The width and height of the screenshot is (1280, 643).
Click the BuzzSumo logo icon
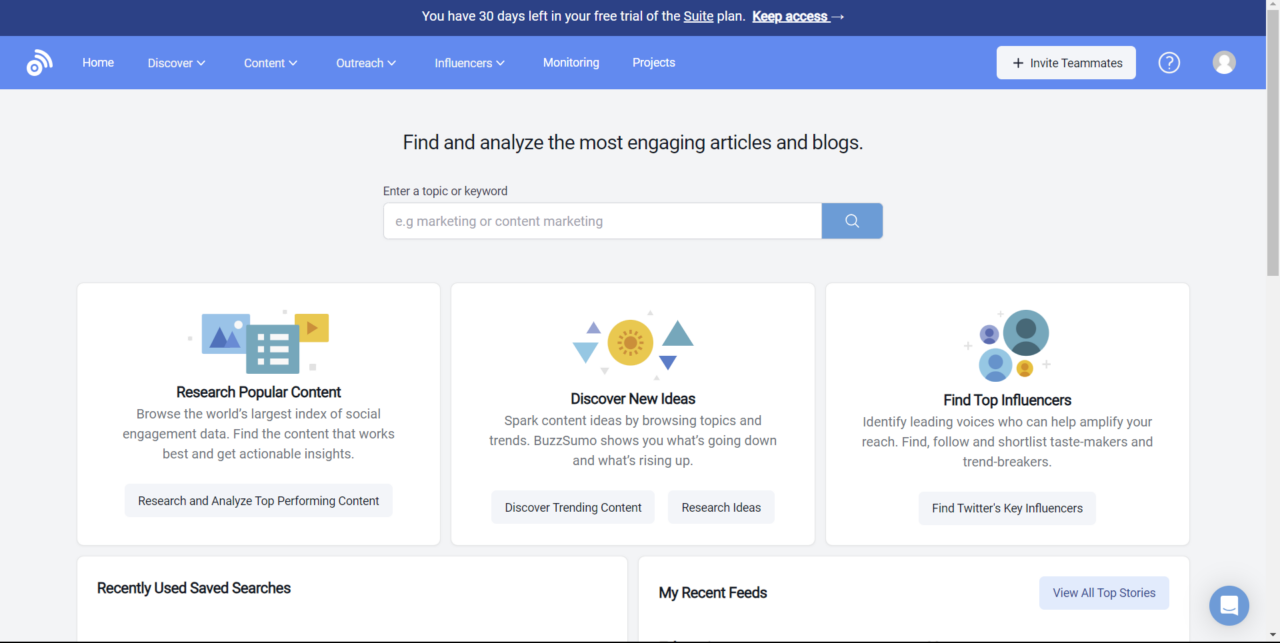39,63
